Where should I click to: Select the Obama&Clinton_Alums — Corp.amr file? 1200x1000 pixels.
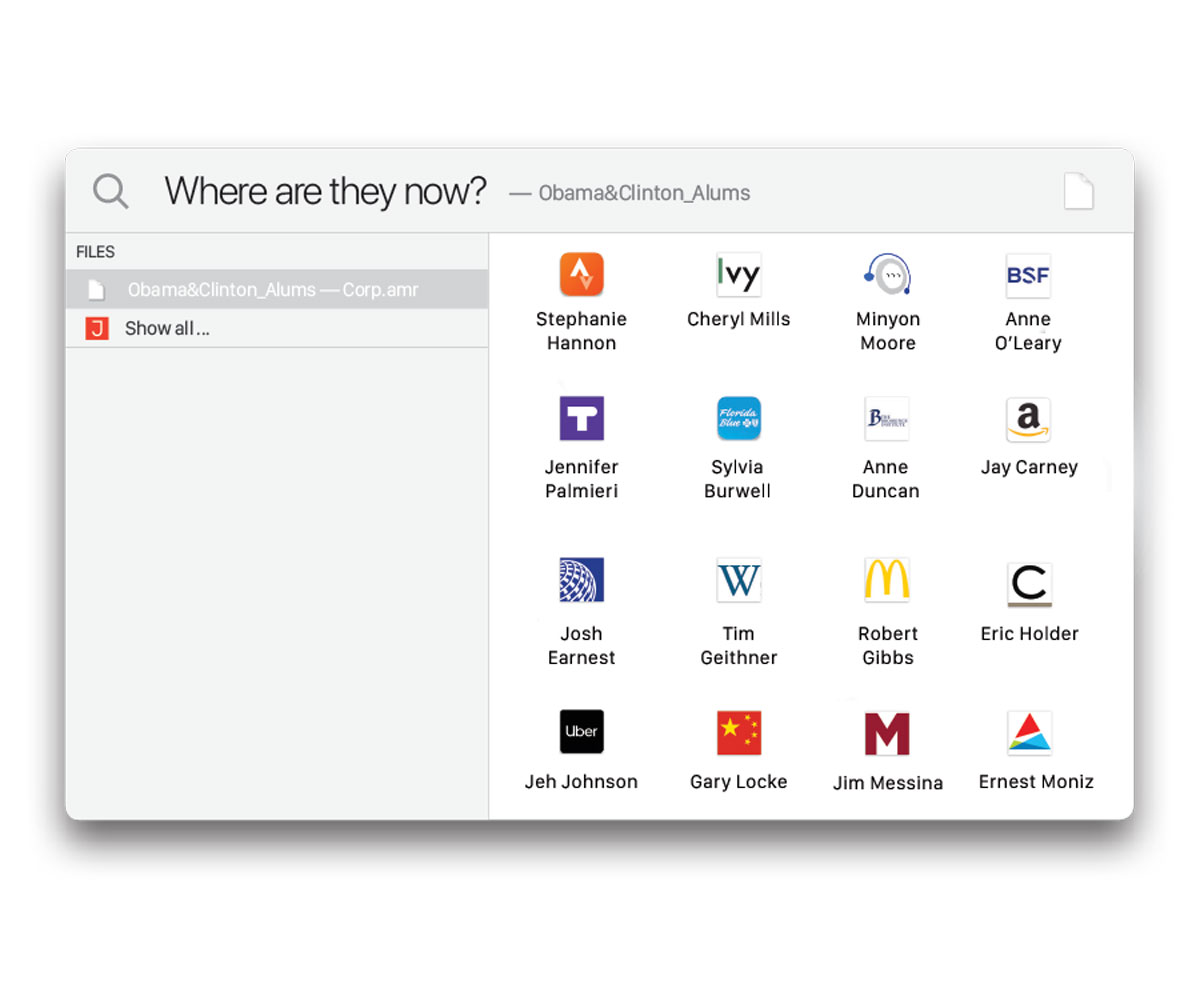tap(277, 290)
